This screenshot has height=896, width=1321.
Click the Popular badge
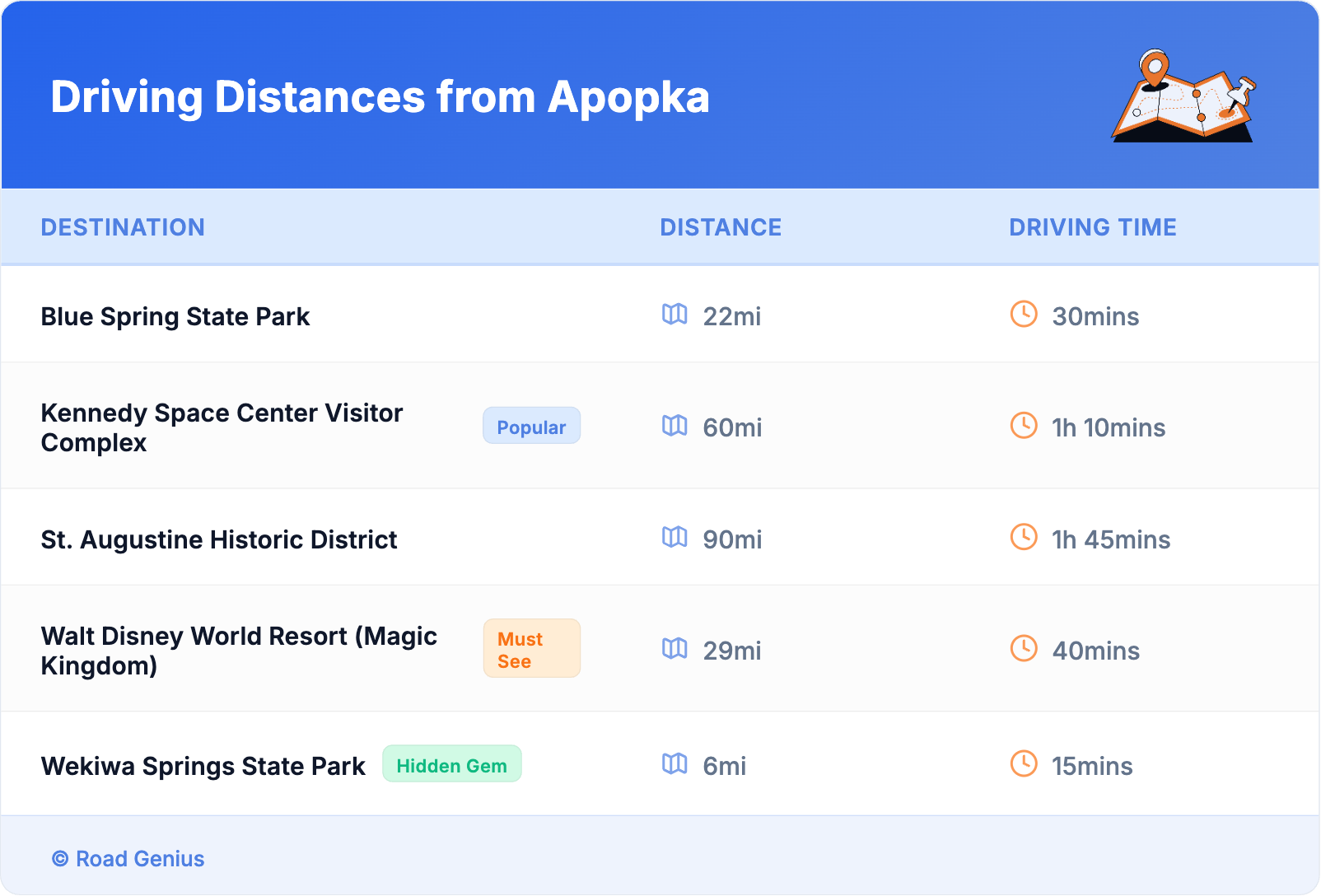531,427
